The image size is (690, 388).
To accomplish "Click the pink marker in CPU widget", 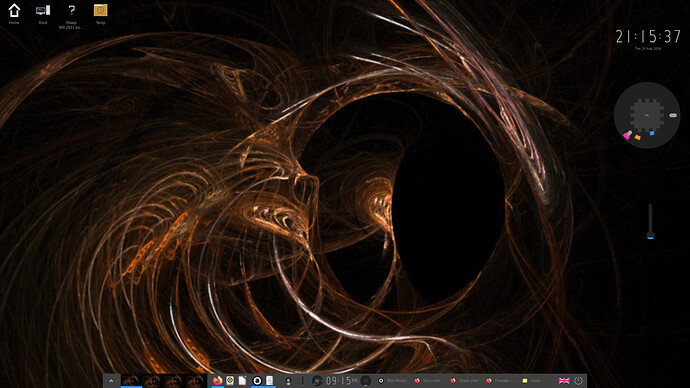I will [627, 135].
